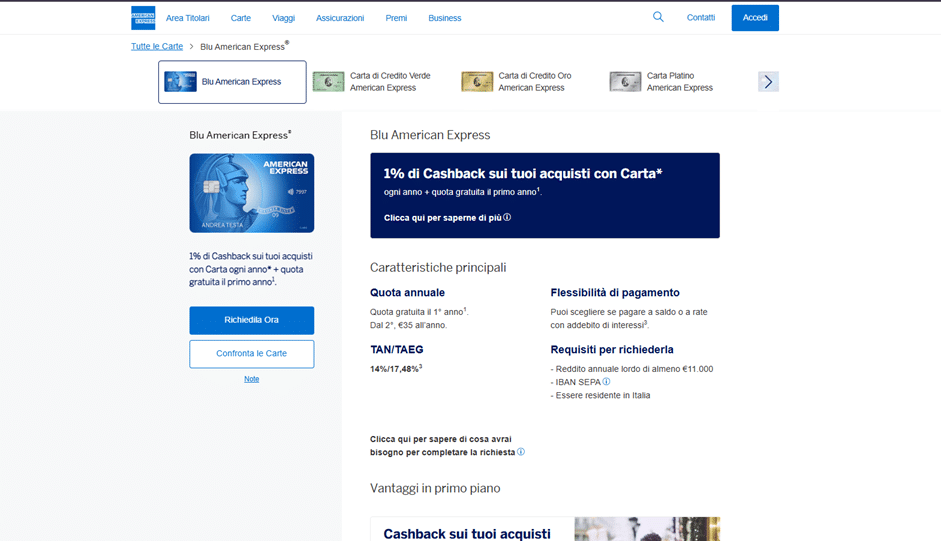Open the Note link
This screenshot has height=541, width=941.
(x=251, y=379)
